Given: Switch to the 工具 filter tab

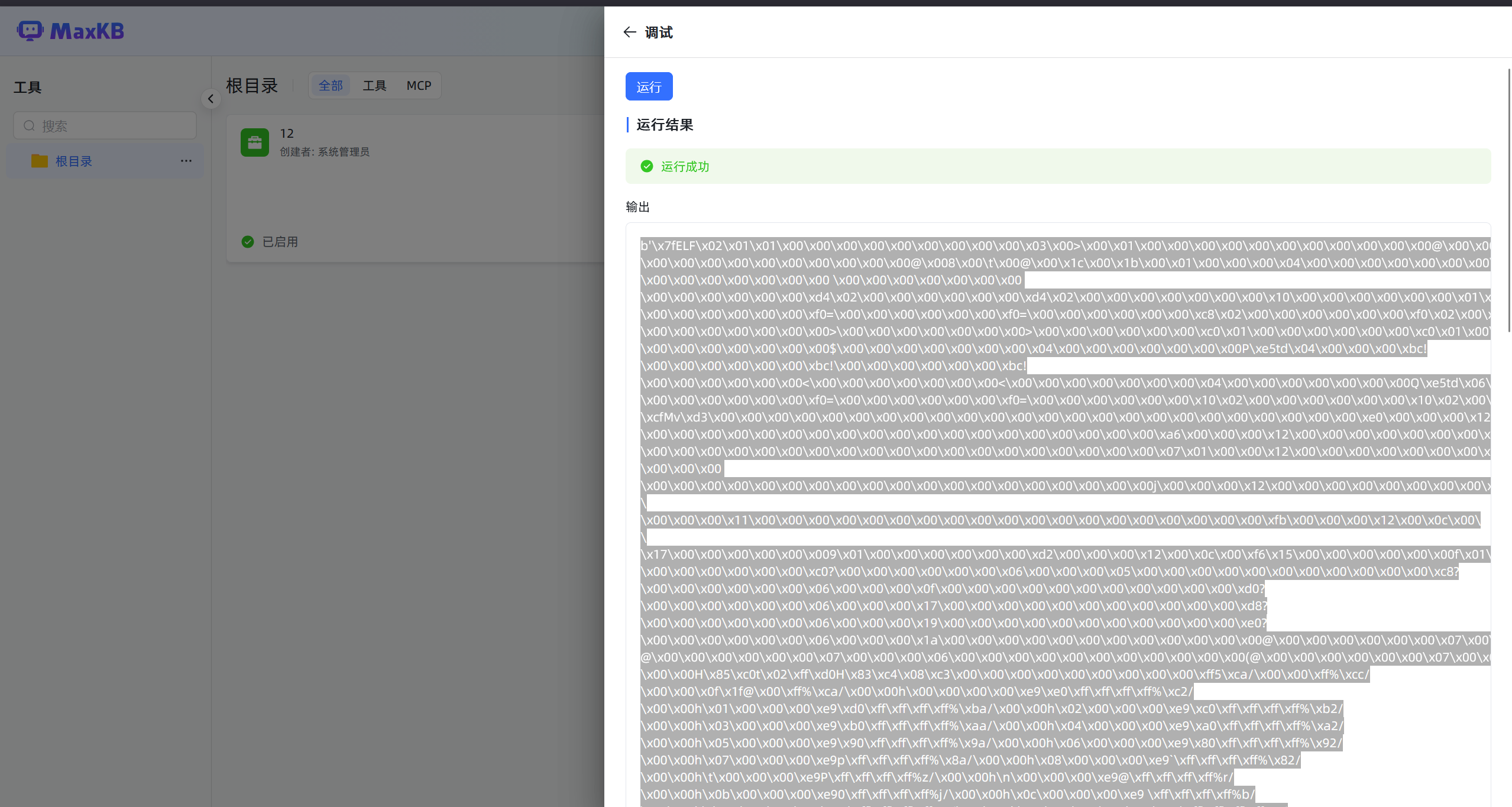Looking at the screenshot, I should click(374, 86).
